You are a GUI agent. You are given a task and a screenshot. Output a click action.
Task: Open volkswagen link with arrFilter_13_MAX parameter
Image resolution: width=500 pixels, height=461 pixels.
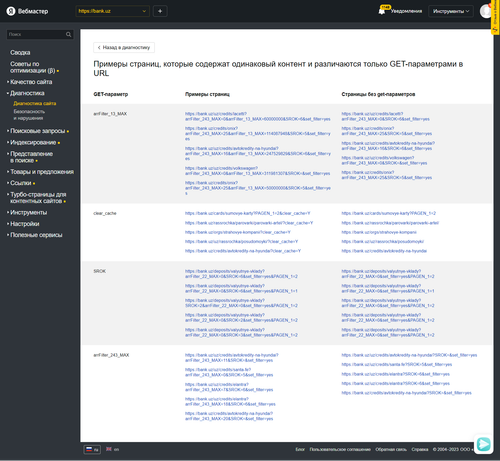click(x=258, y=171)
